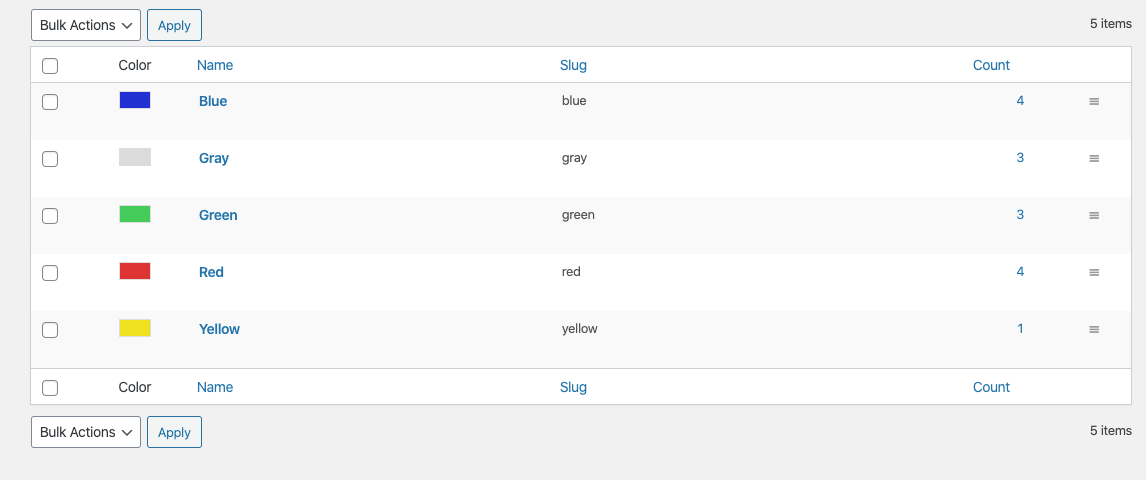Check the Blue row checkbox

(x=51, y=102)
